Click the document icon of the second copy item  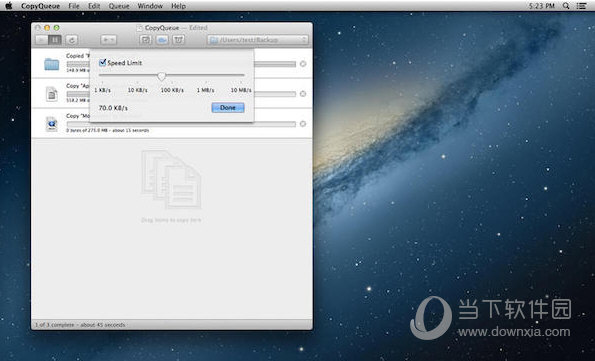click(x=52, y=94)
